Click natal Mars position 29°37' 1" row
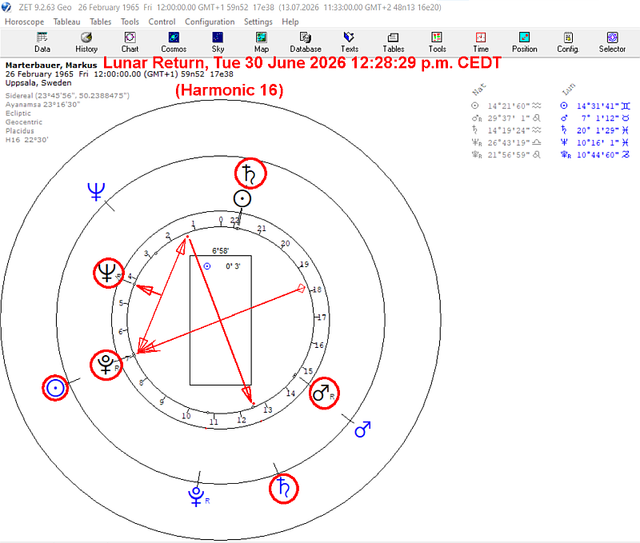Viewport: 640px width, 543px height. [x=506, y=118]
